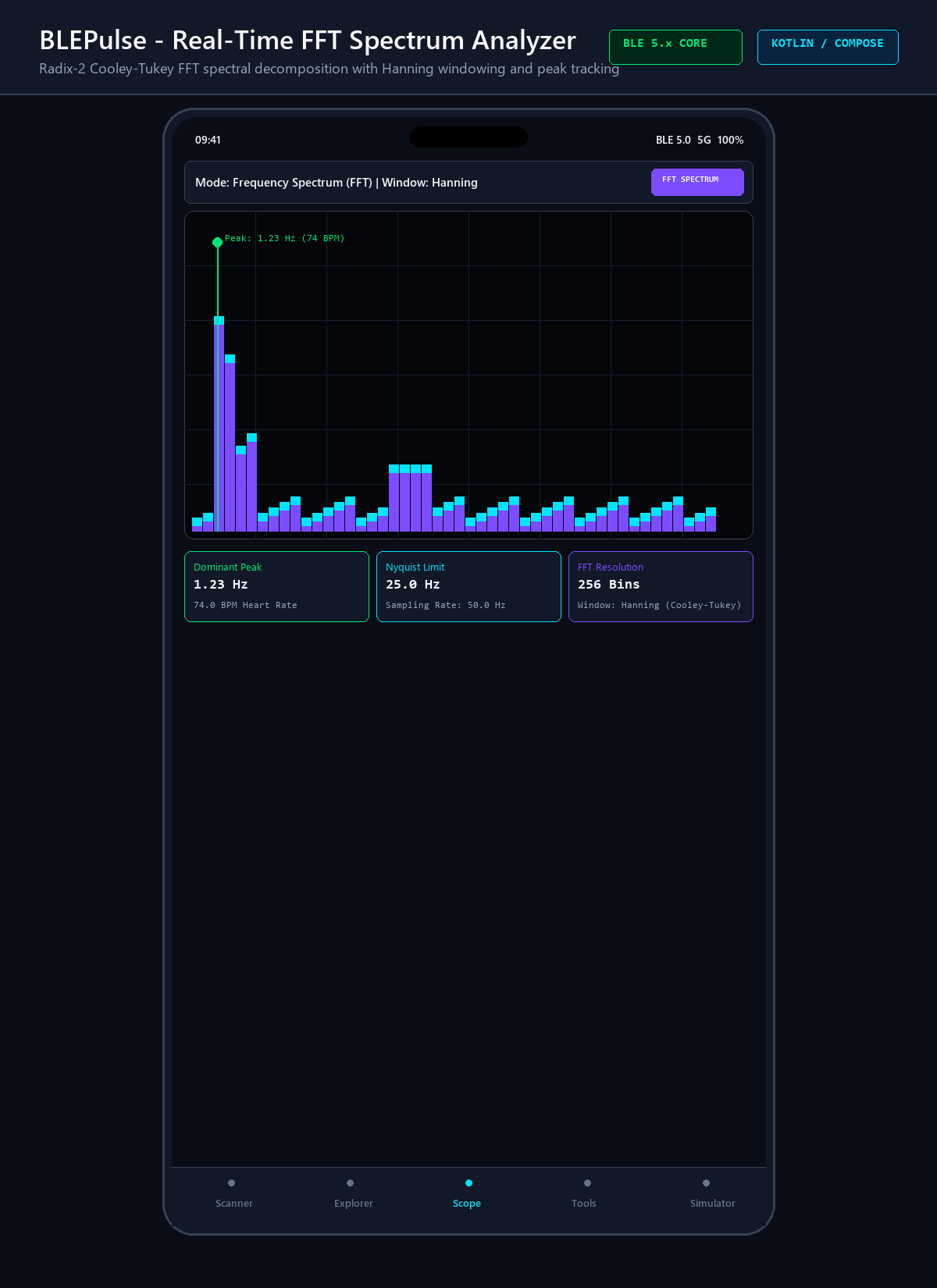Click the green peak marker dot
This screenshot has height=1288, width=937.
[x=217, y=242]
